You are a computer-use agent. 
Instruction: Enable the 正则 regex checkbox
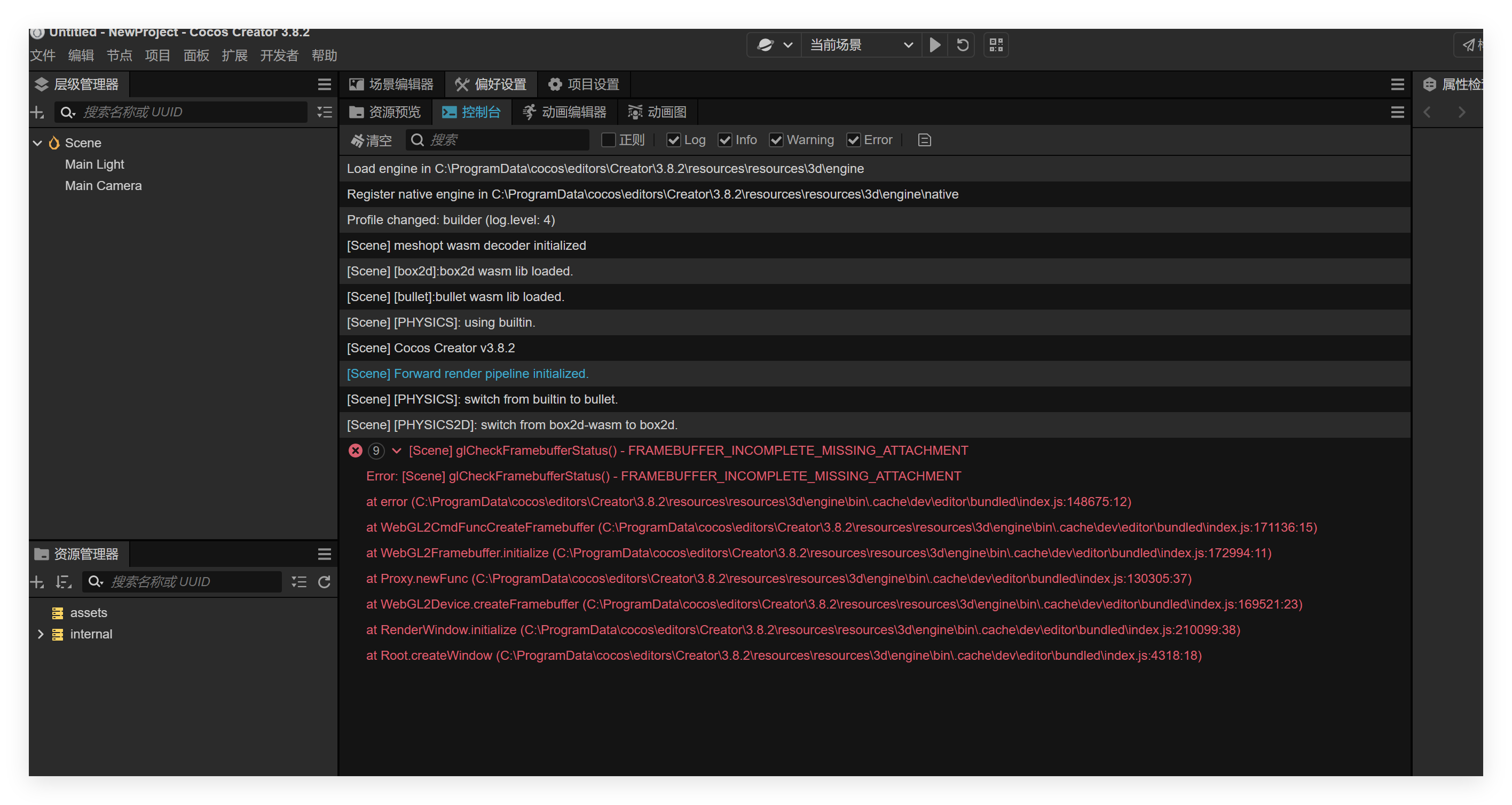609,140
